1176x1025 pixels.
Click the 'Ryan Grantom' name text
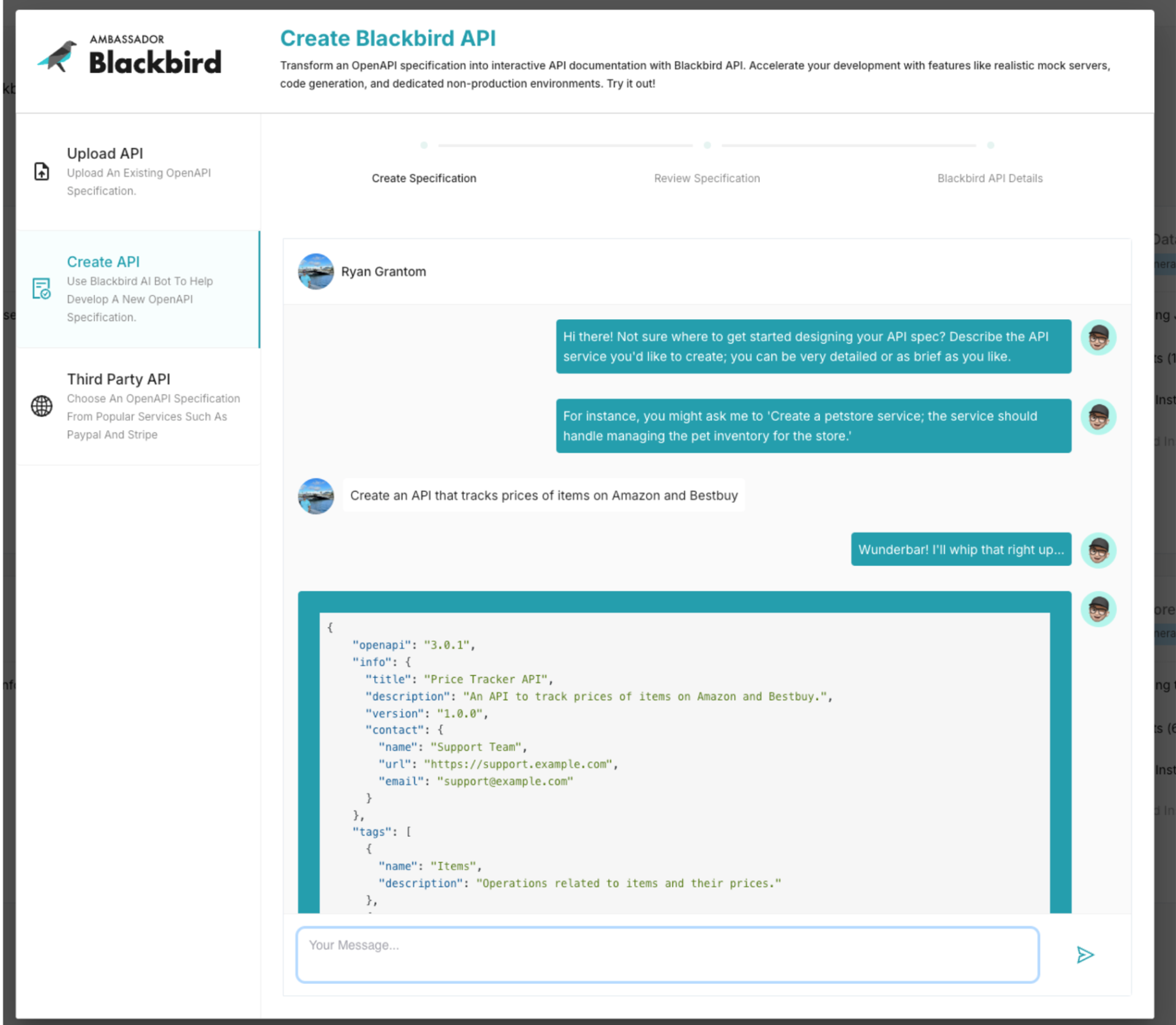383,271
